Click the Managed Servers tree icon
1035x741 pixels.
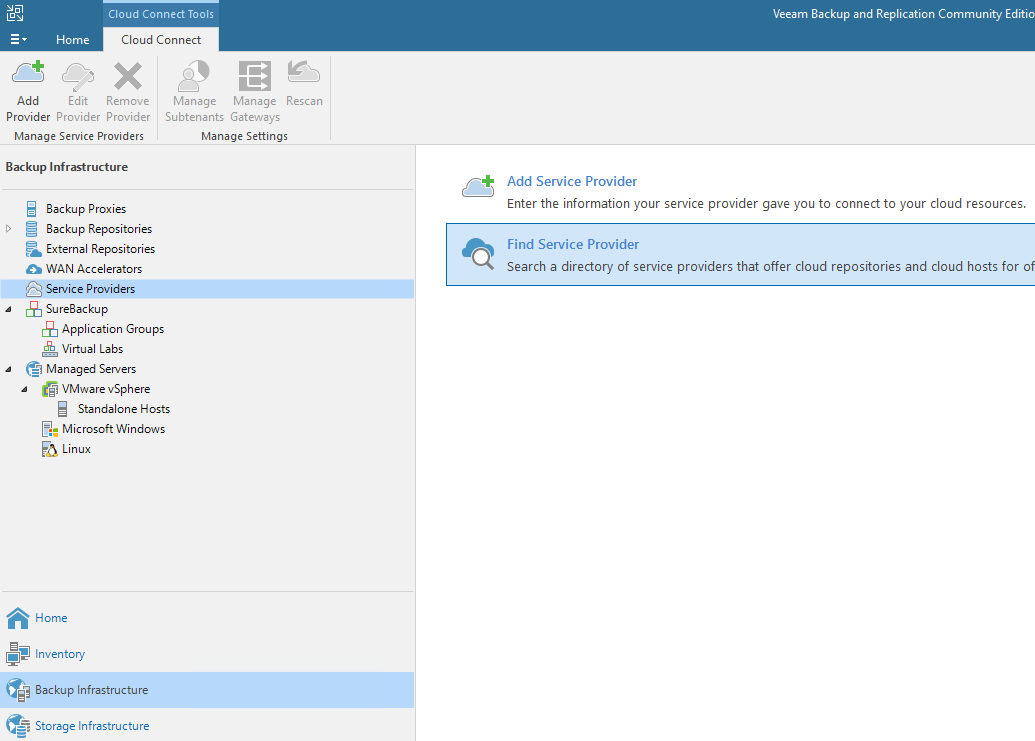(x=33, y=369)
